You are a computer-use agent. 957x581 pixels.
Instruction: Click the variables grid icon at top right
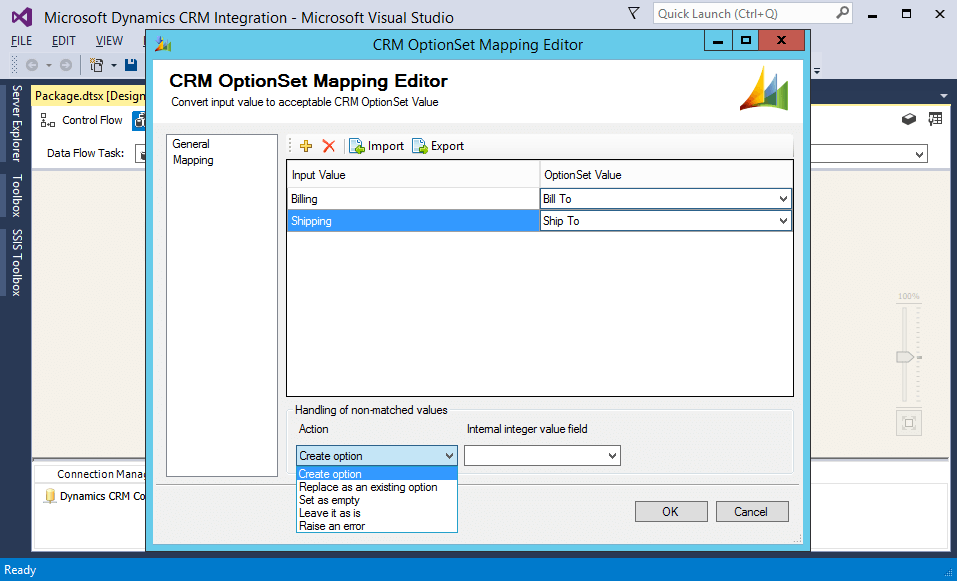[x=935, y=119]
